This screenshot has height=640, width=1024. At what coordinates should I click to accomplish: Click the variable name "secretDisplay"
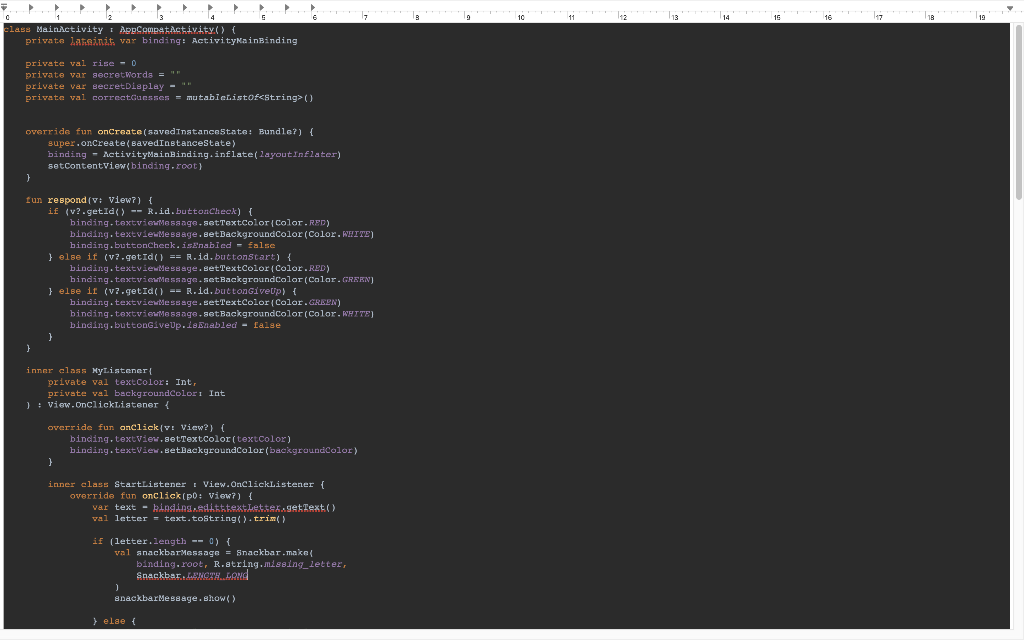(x=128, y=86)
